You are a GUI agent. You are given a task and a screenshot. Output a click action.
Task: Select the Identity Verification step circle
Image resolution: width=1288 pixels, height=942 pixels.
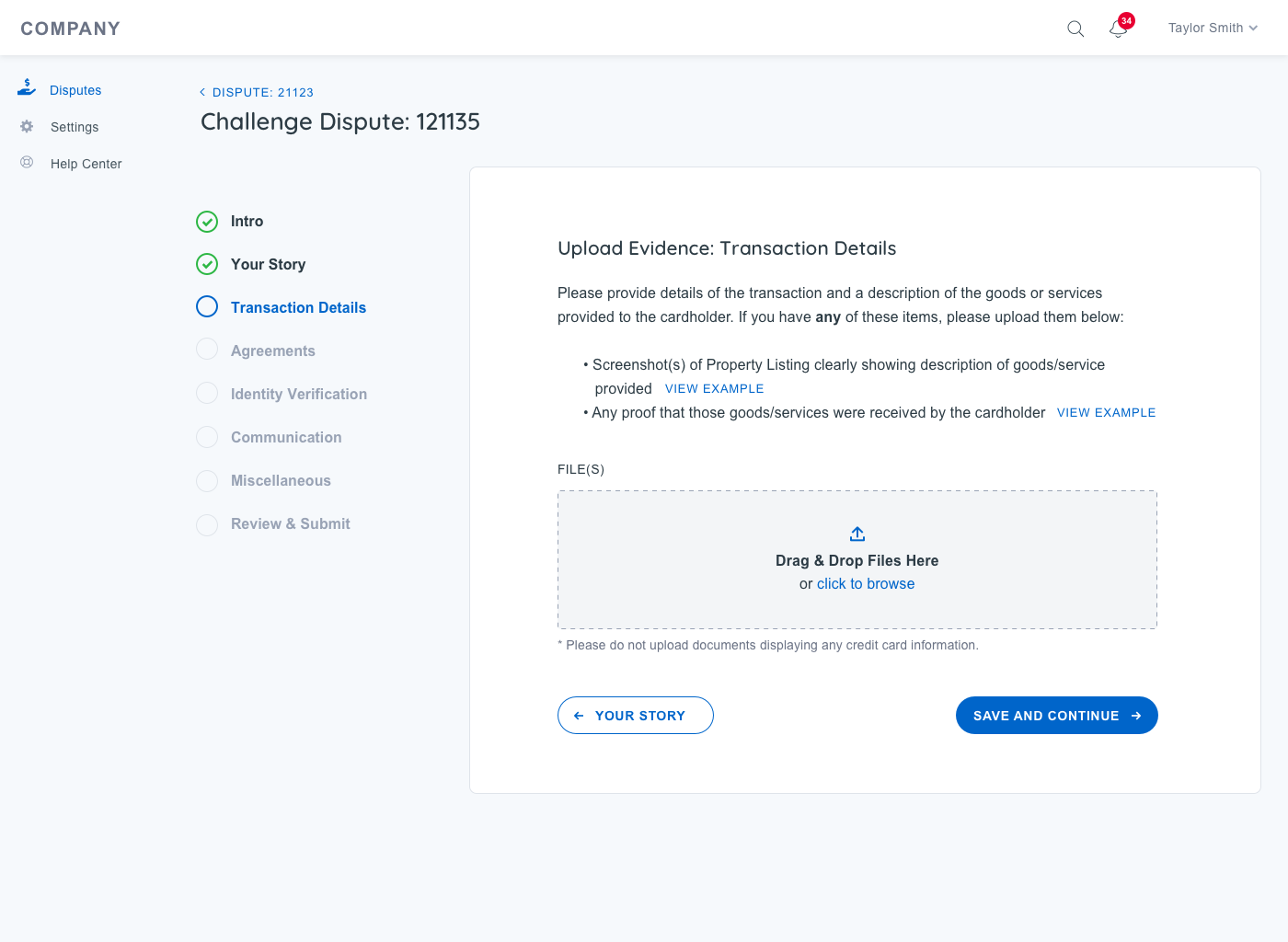[207, 394]
